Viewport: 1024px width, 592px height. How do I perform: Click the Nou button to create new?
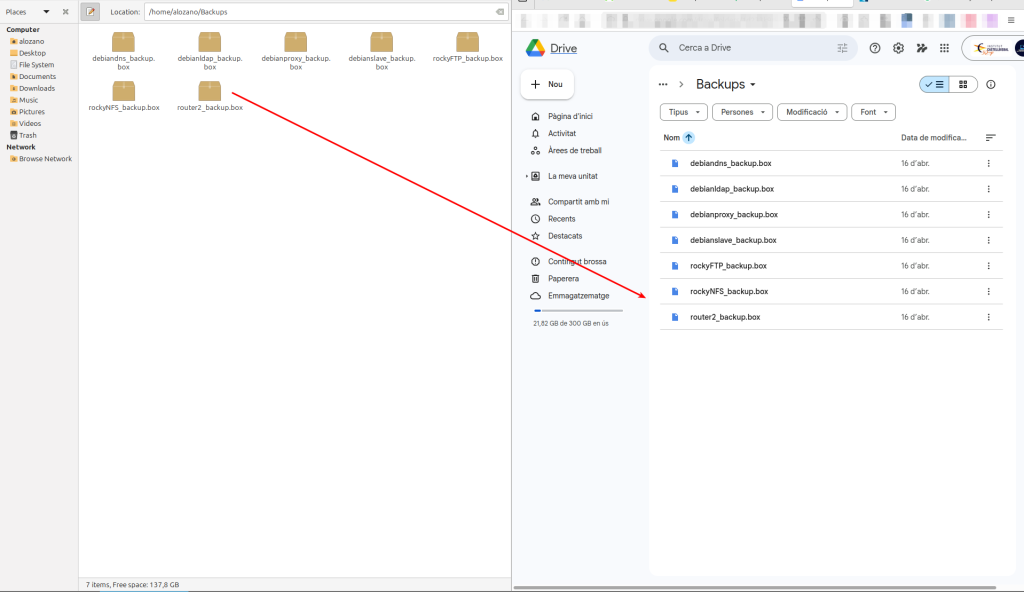pos(547,85)
